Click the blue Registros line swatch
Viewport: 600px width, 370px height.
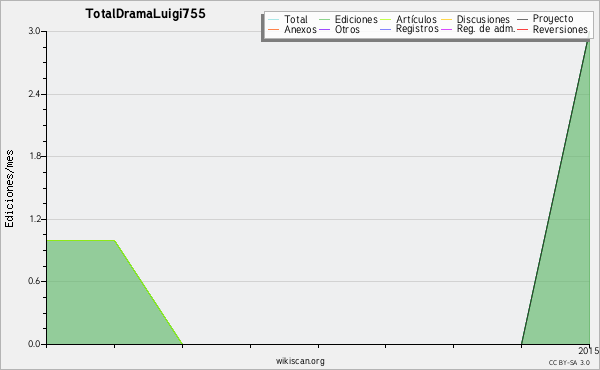point(385,29)
